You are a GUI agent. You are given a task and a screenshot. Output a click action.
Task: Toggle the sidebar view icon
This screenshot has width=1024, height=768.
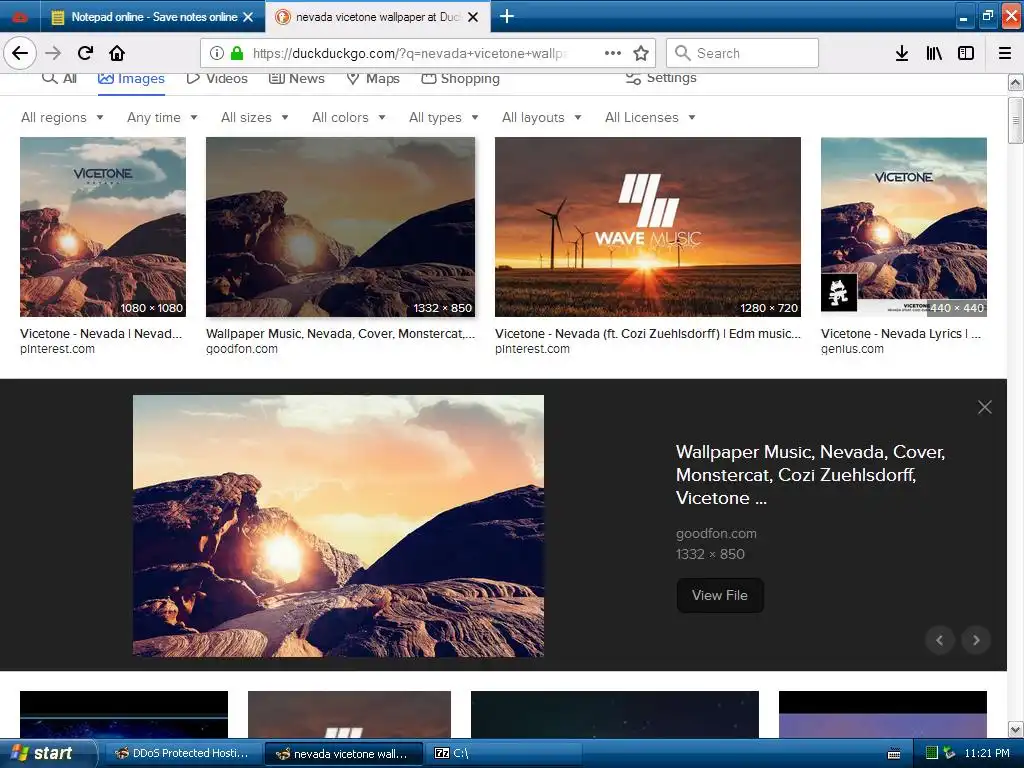coord(966,53)
